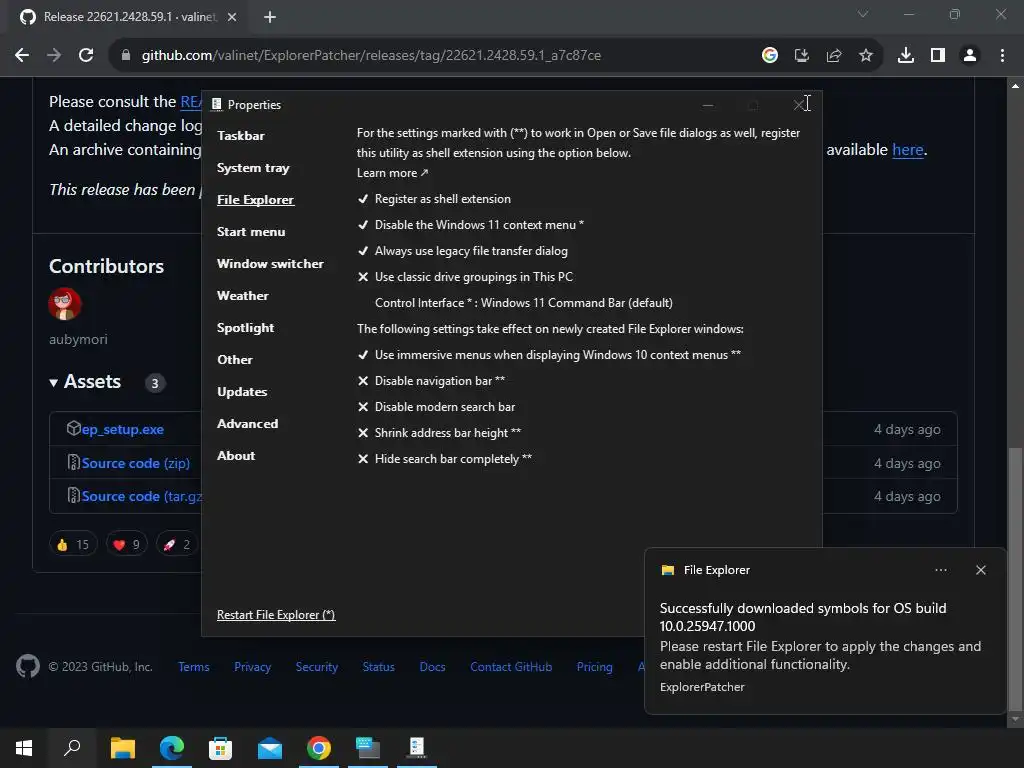The width and height of the screenshot is (1024, 768).
Task: Open taskbar search magnifier
Action: click(72, 748)
